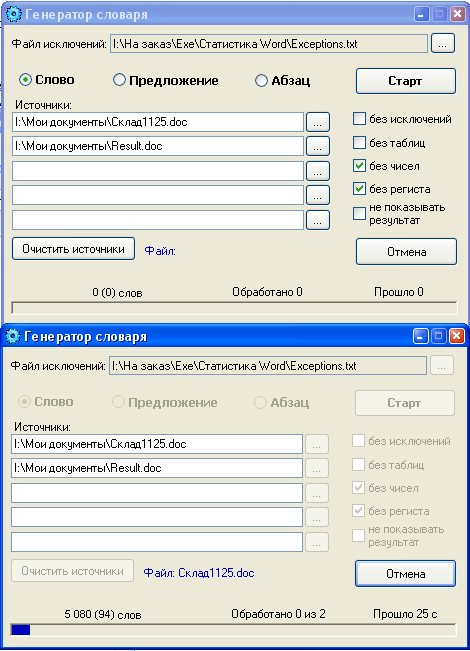Open browse button next to Склад1125.doc in top window
This screenshot has width=470, height=651.
[x=318, y=122]
